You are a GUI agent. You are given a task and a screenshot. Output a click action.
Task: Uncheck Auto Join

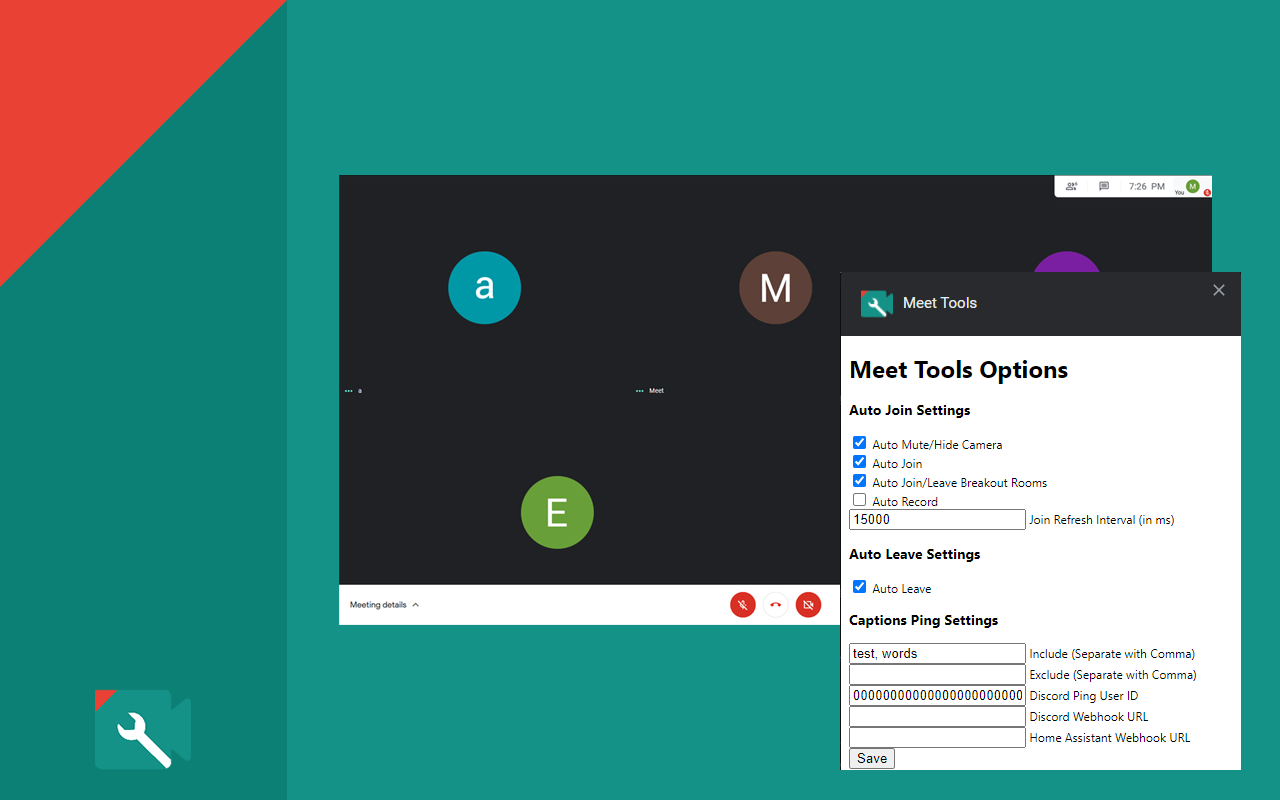pyautogui.click(x=859, y=461)
